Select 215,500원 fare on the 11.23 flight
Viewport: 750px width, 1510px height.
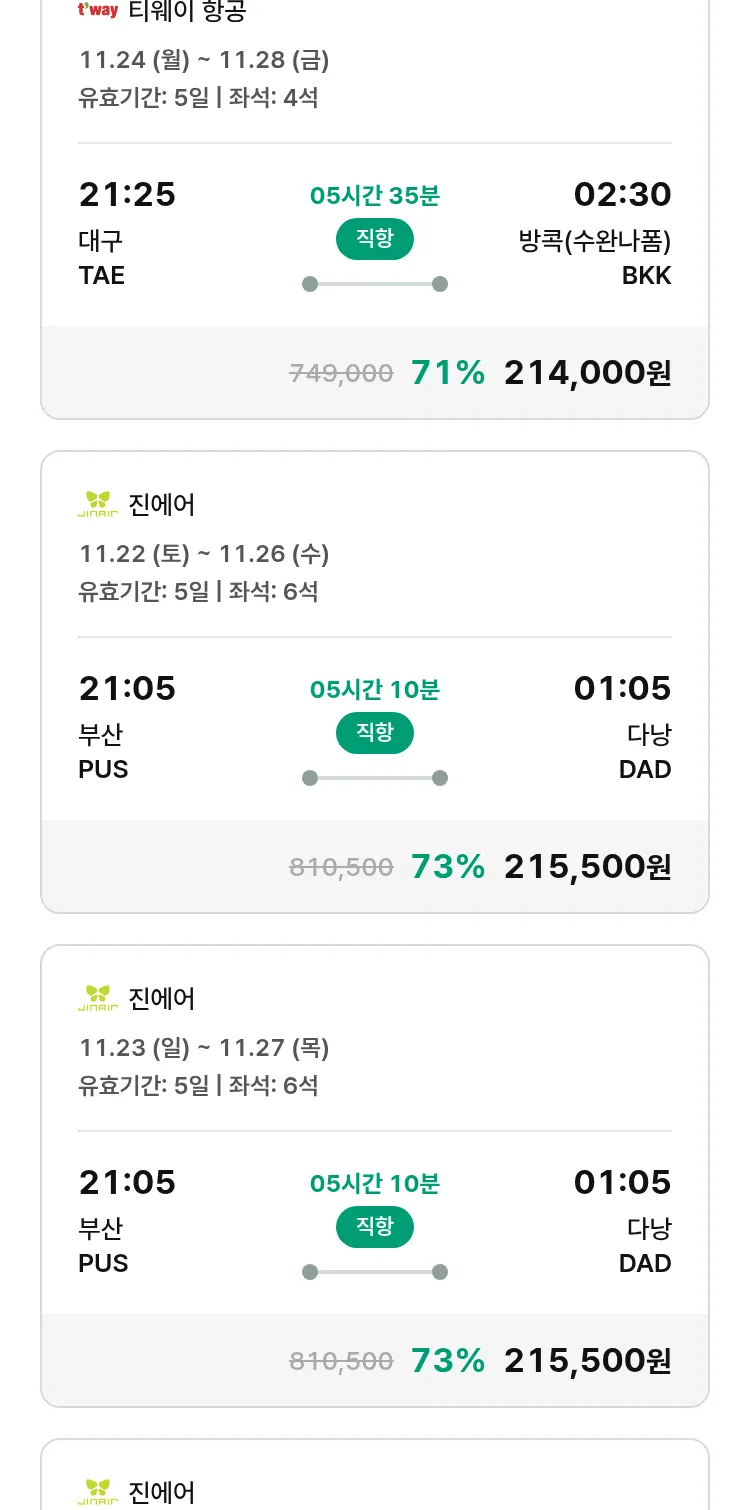point(587,1361)
